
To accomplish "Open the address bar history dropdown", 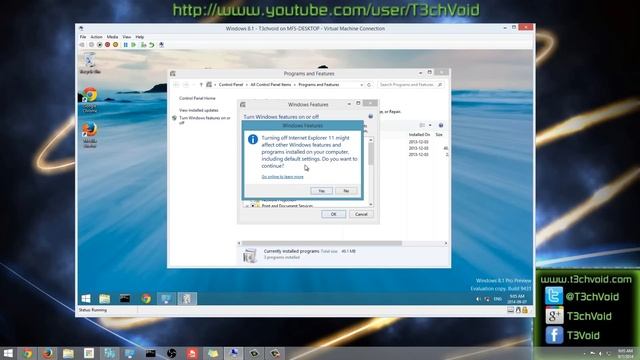I will pyautogui.click(x=362, y=84).
